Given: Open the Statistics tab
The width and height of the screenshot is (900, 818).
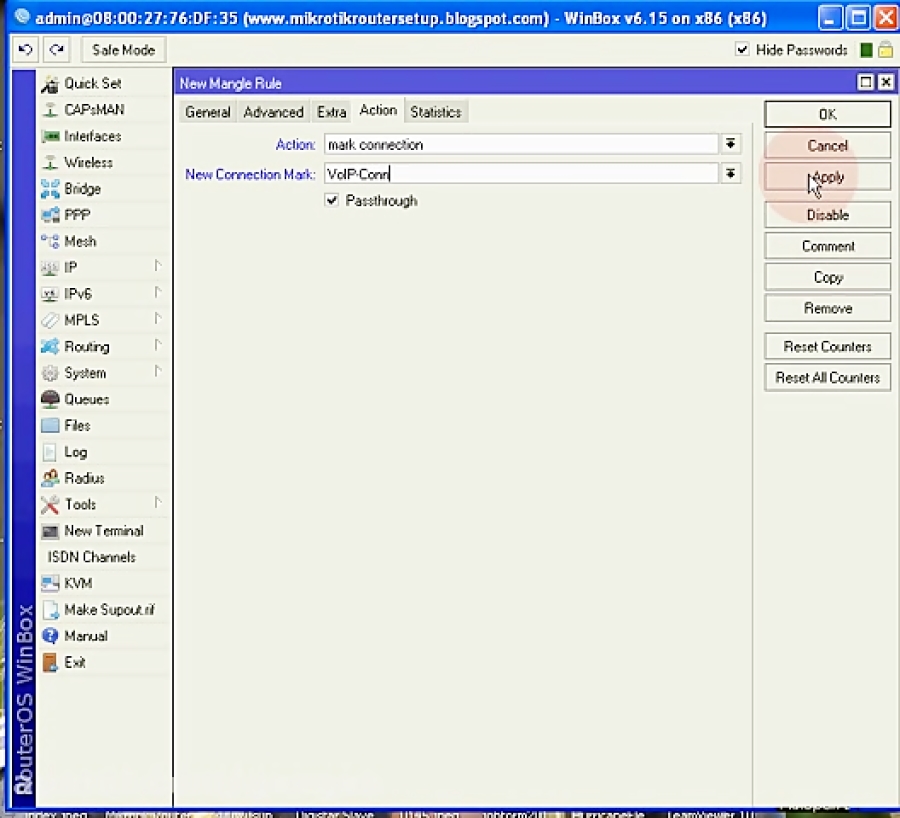Looking at the screenshot, I should (x=435, y=112).
